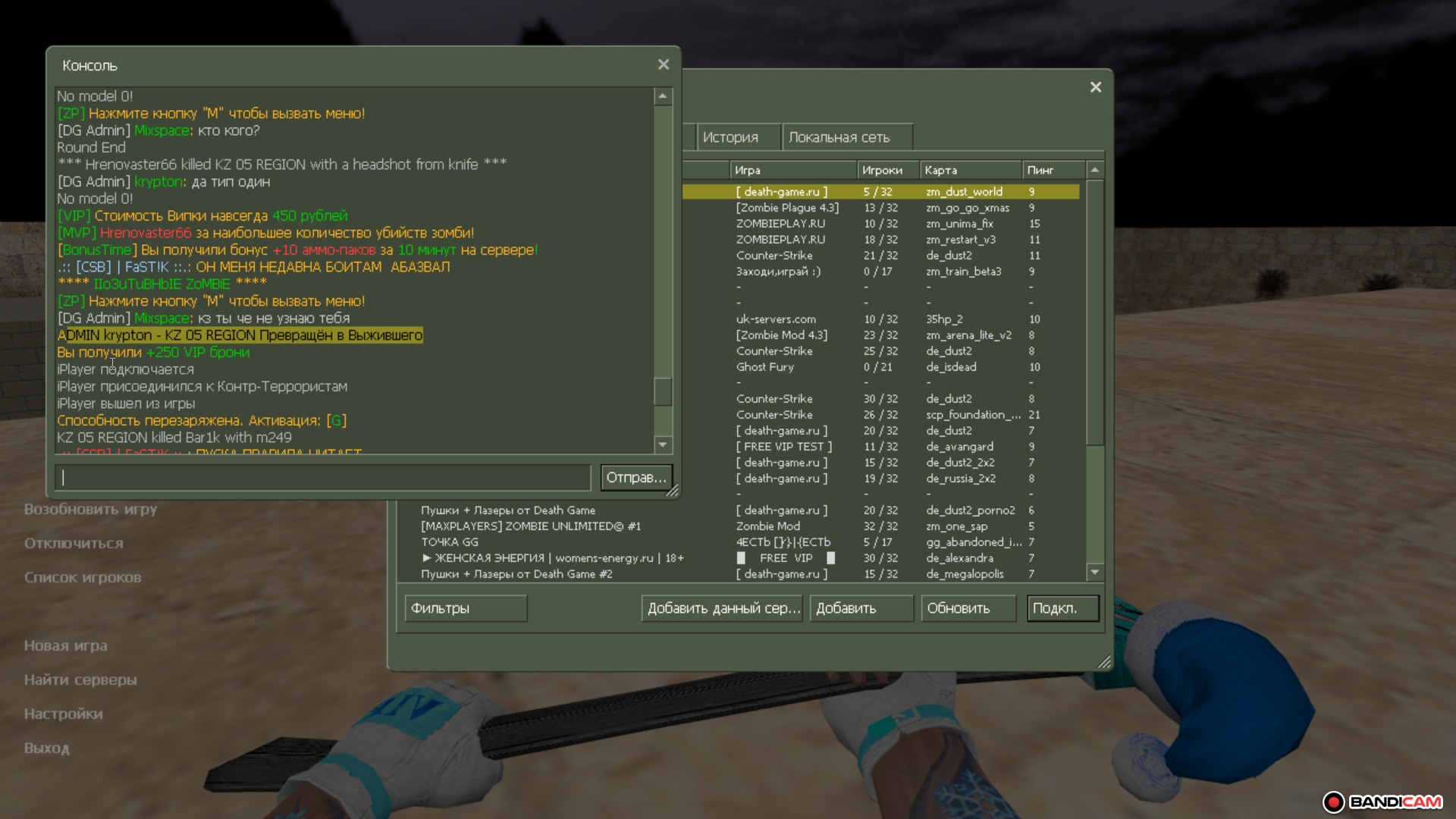Screen dimensions: 1456x819
Task: Open the Фильтры panel
Action: click(465, 608)
